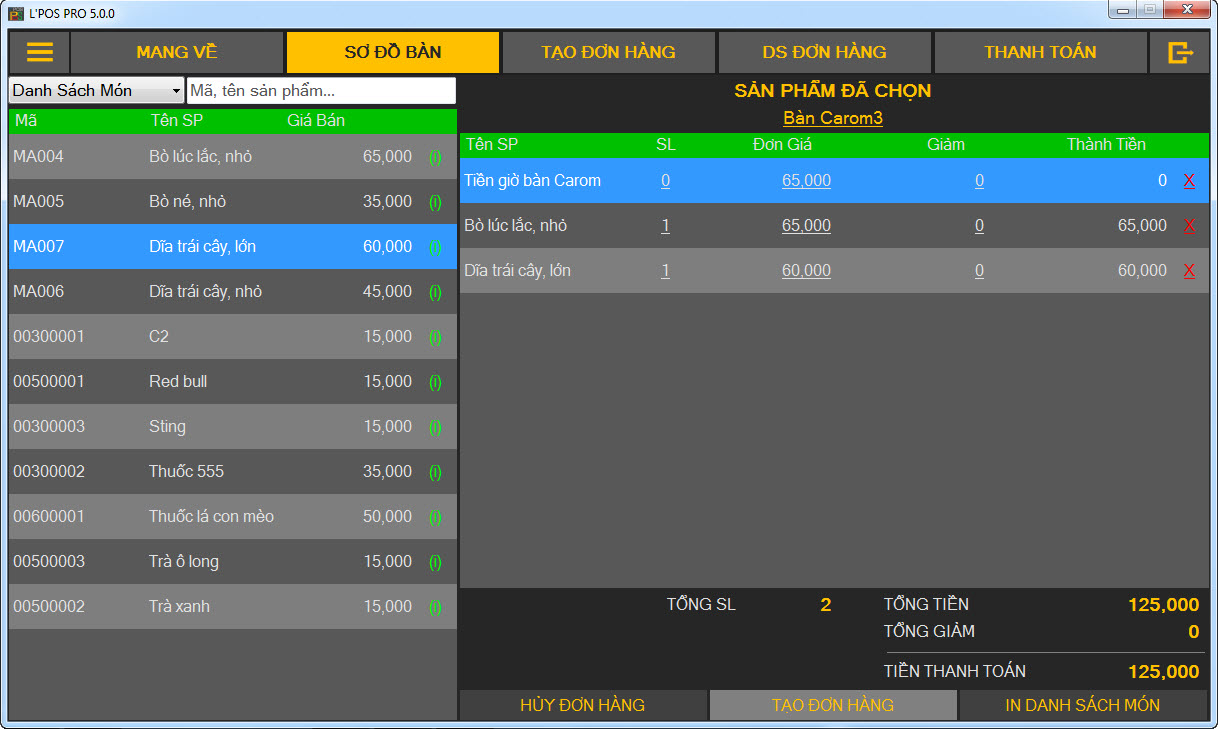This screenshot has height=729, width=1218.
Task: Show info icon for Bò lúc lắc, nhỏ
Action: tap(435, 157)
